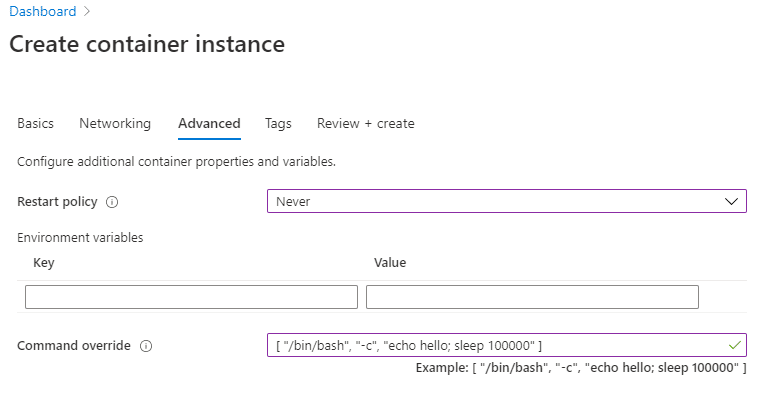This screenshot has height=395, width=783.
Task: Select the Advanced tab
Action: click(209, 123)
